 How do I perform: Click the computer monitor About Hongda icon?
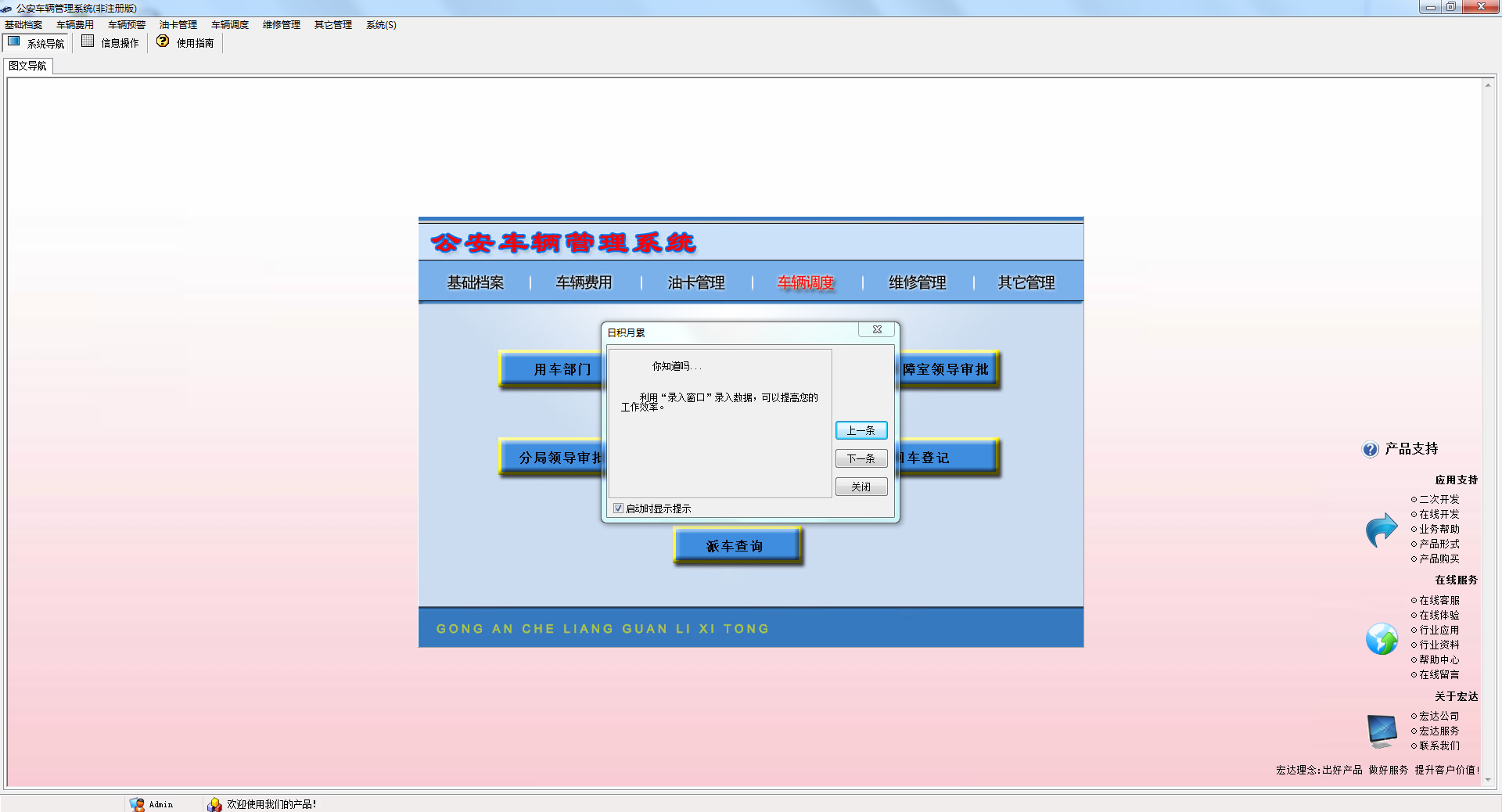pos(1382,731)
